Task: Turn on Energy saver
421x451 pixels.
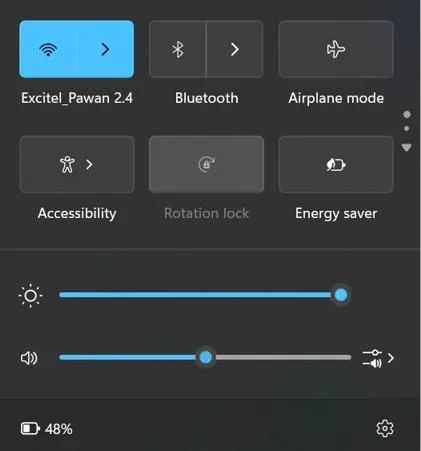Action: click(x=336, y=164)
